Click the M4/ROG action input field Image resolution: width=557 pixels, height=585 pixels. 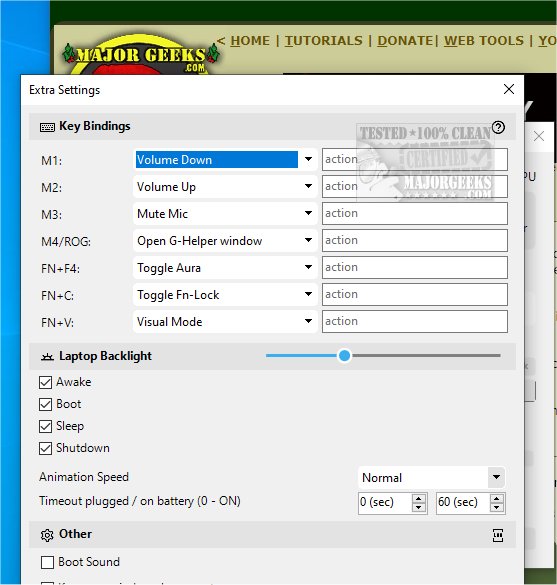415,241
